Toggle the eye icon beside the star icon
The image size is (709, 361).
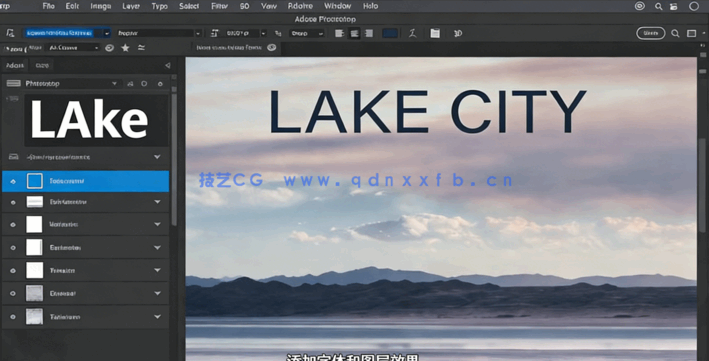click(x=109, y=48)
